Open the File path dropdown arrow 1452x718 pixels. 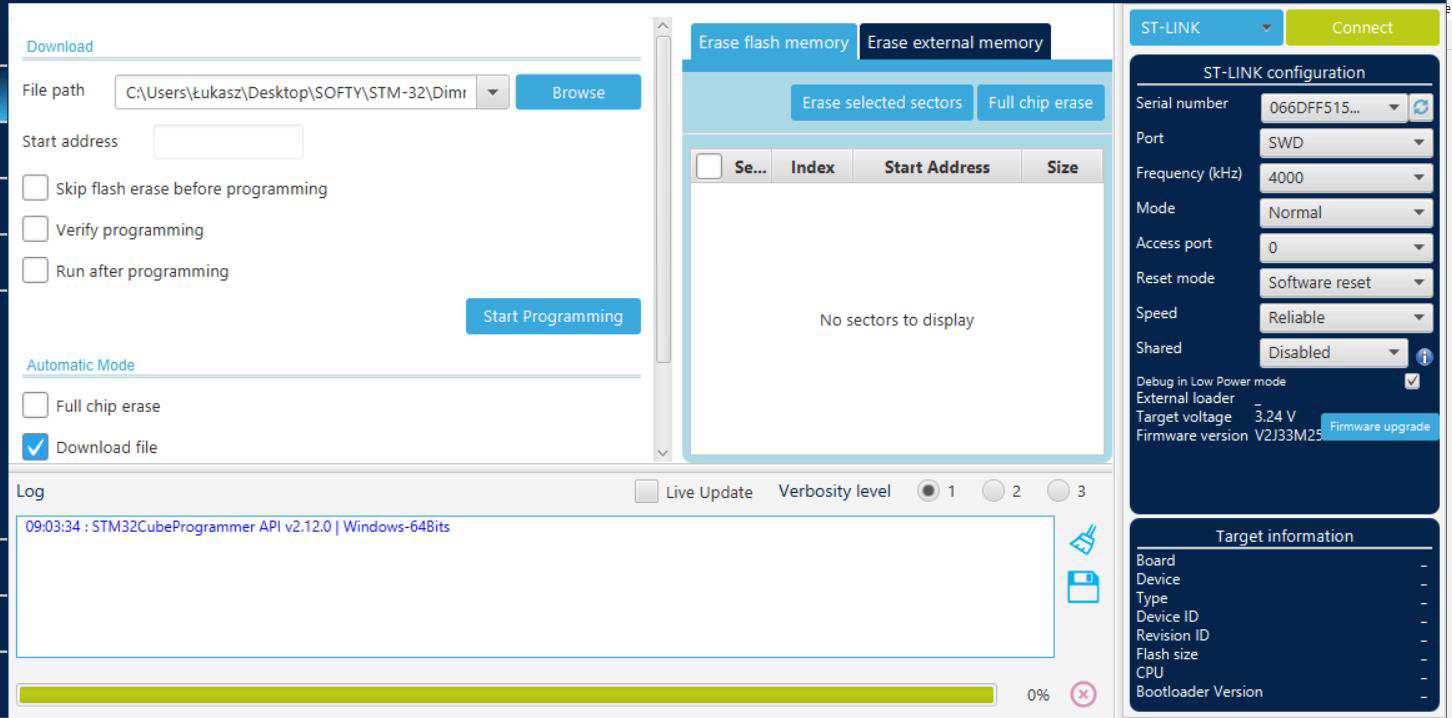(x=491, y=93)
